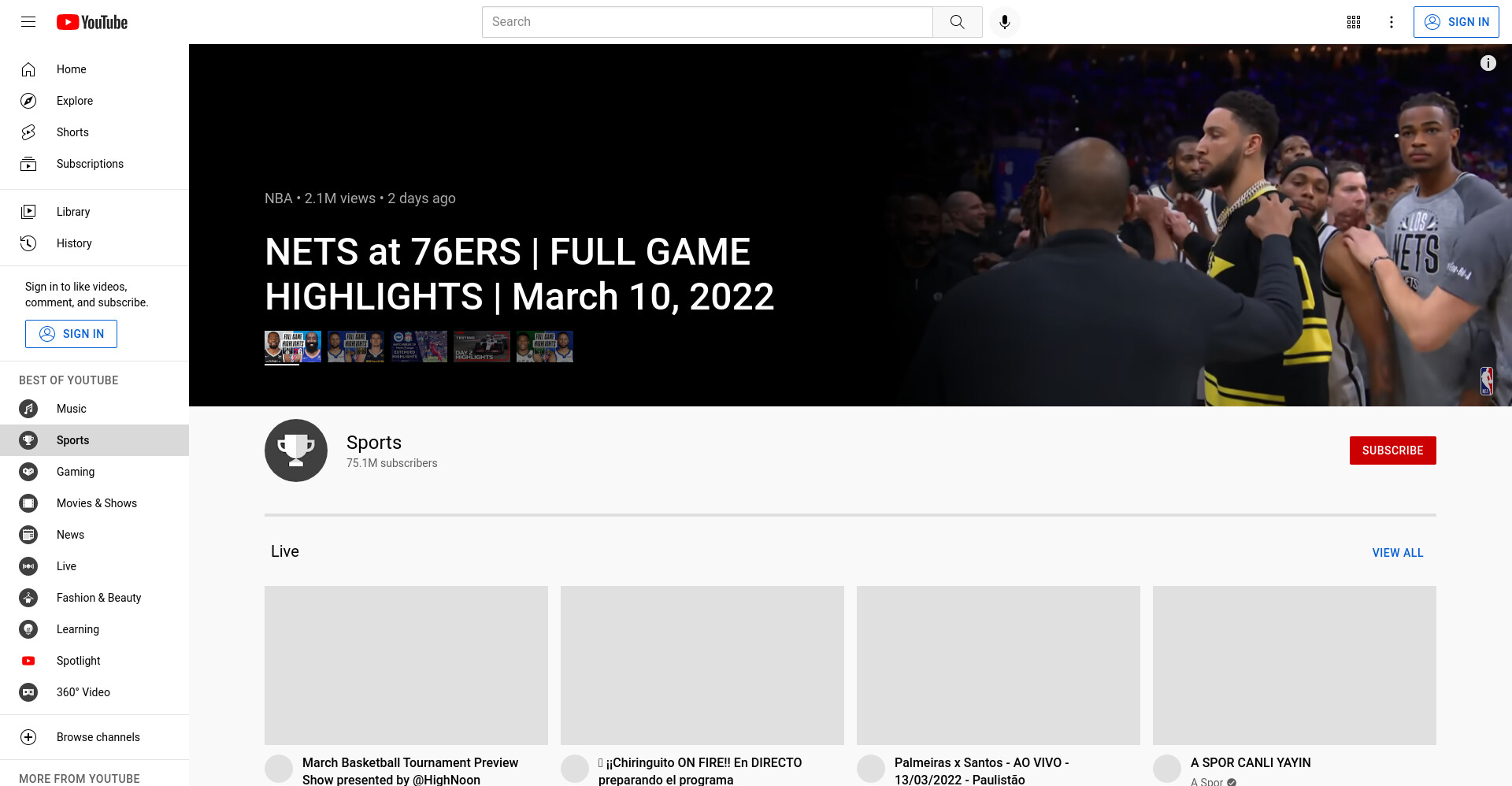The image size is (1512, 786).
Task: Open March Basketball Tournament Preview video thumbnail
Action: (x=406, y=666)
